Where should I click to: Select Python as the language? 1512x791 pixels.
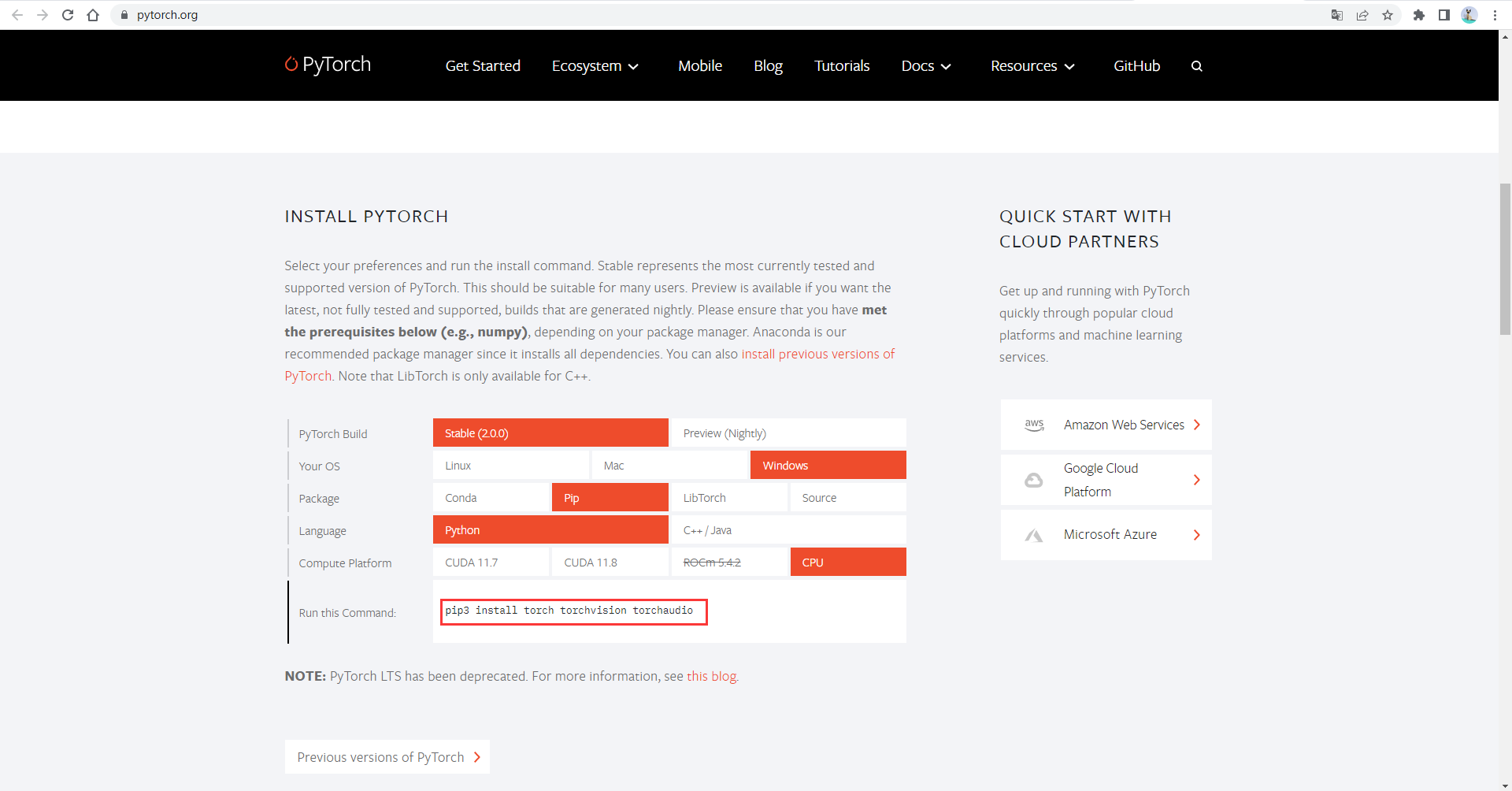[550, 530]
